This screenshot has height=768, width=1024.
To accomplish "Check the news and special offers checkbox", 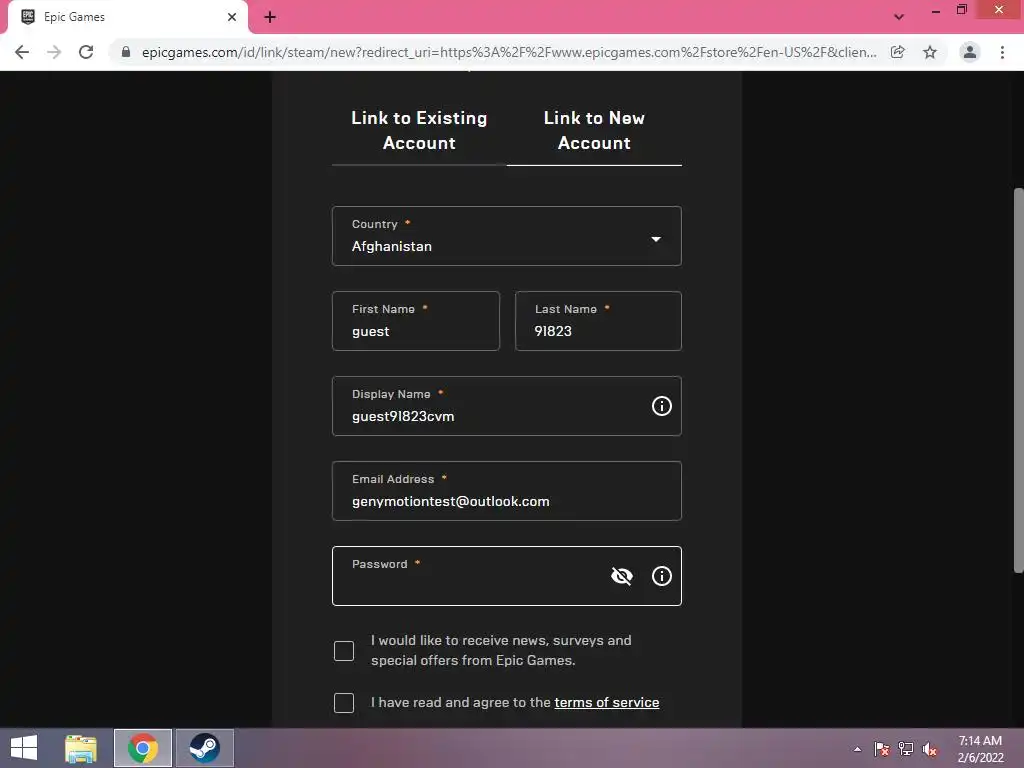I will click(x=344, y=650).
